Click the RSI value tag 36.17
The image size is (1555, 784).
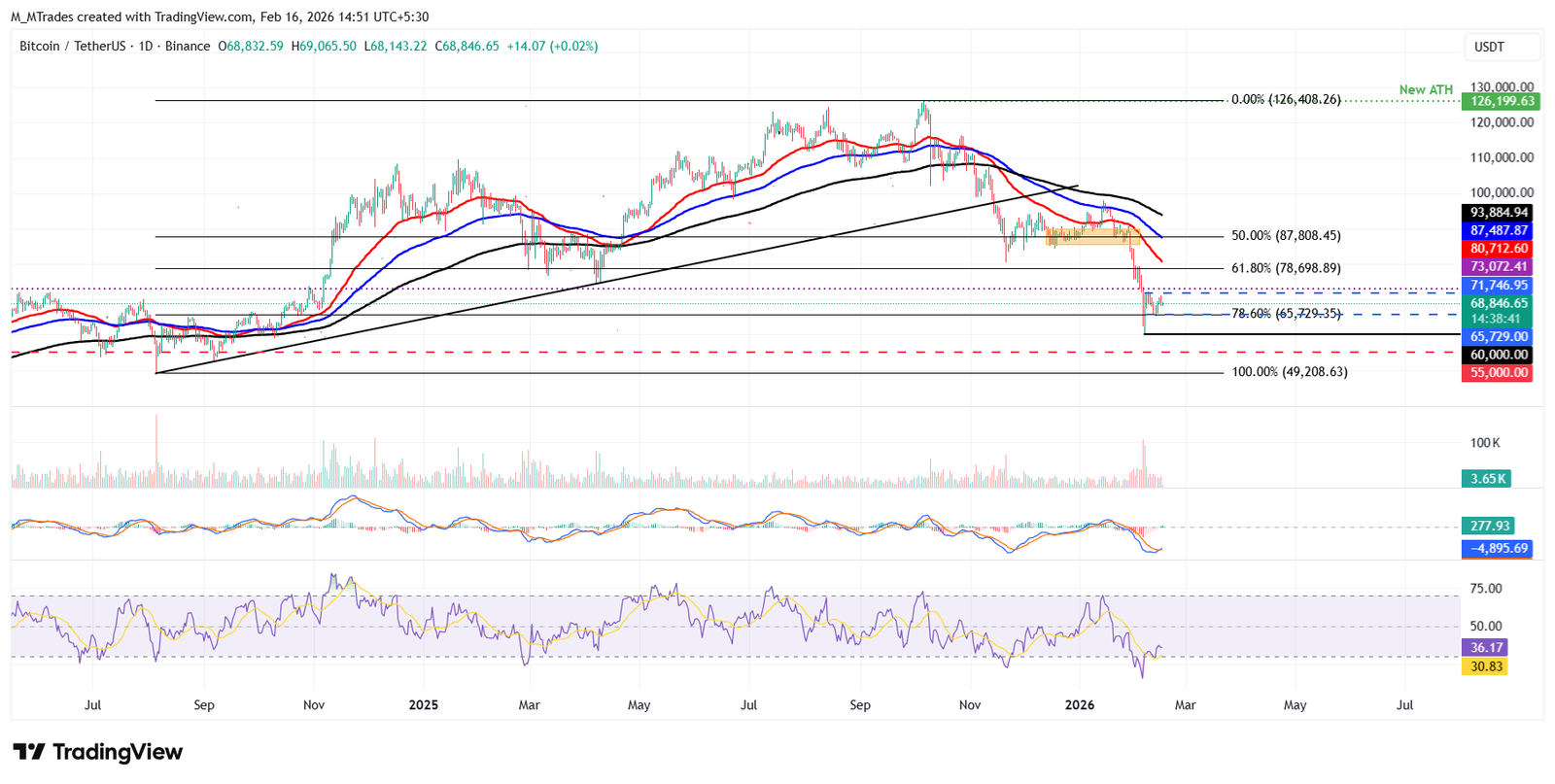[x=1486, y=648]
